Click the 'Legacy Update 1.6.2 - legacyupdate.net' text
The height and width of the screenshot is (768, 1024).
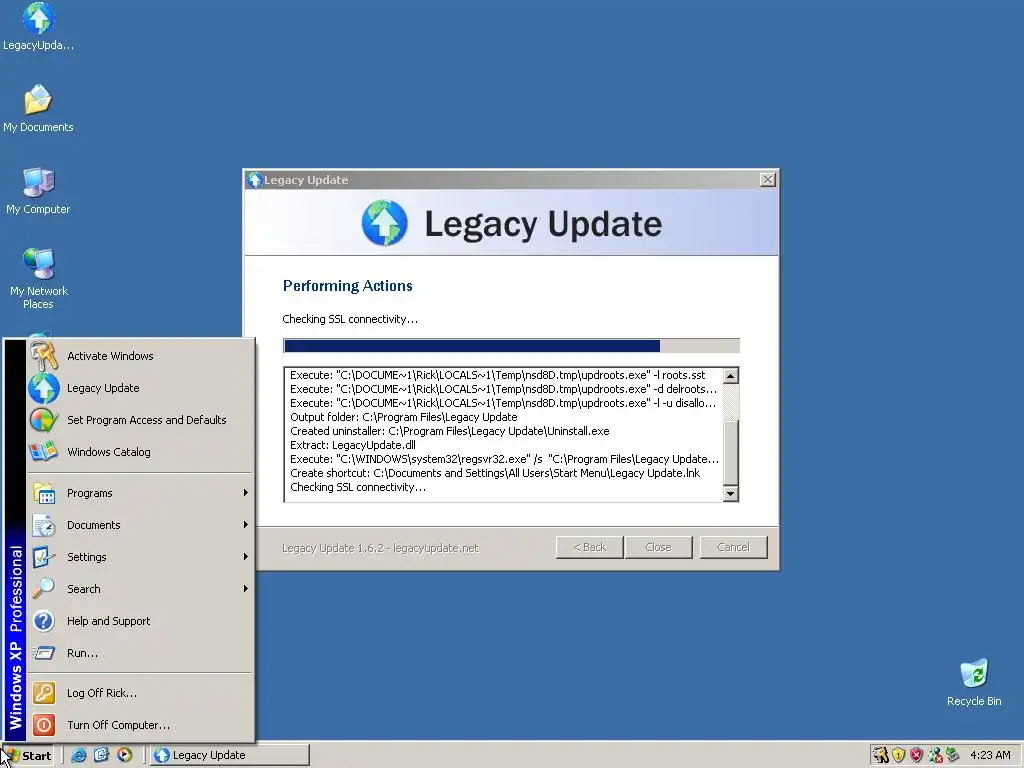(x=380, y=548)
